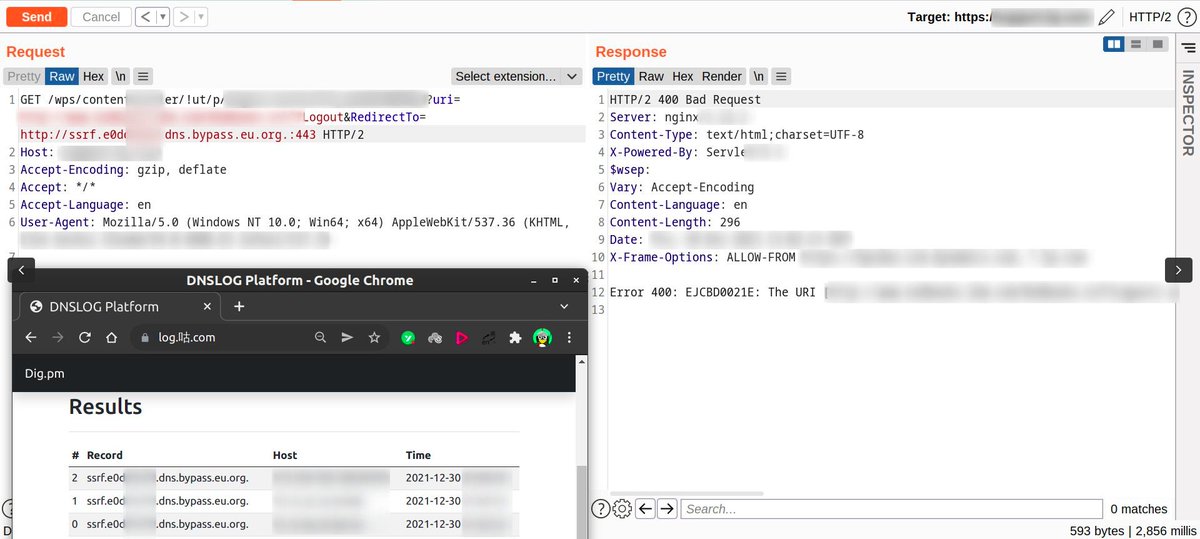1200x539 pixels.
Task: Switch Response to the Raw tab
Action: pos(651,76)
